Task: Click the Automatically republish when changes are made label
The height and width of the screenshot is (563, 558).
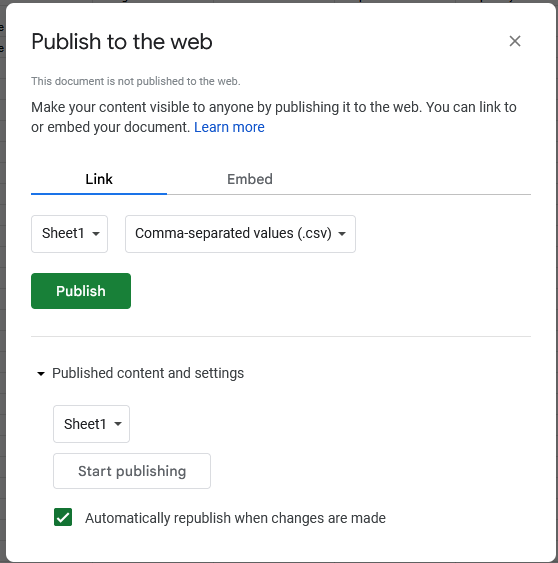Action: [x=235, y=518]
